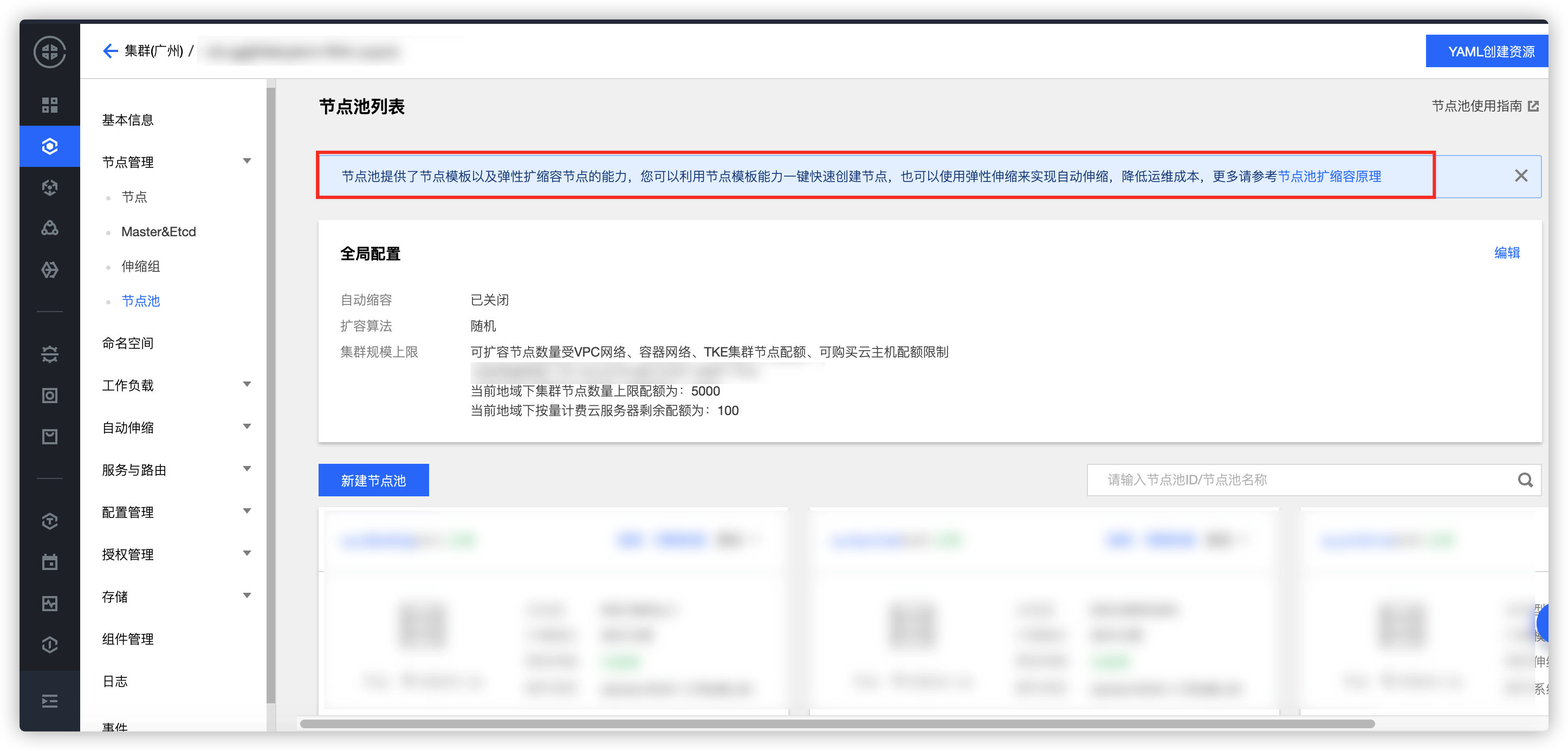This screenshot has height=751, width=1568.
Task: Select Master&Etcd submenu item
Action: 159,232
